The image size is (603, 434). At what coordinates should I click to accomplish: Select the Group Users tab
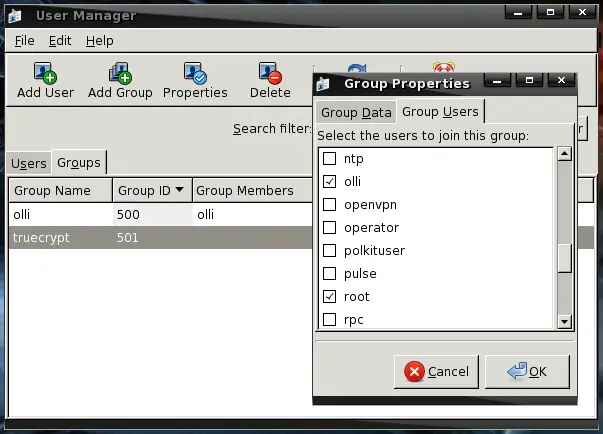click(440, 112)
